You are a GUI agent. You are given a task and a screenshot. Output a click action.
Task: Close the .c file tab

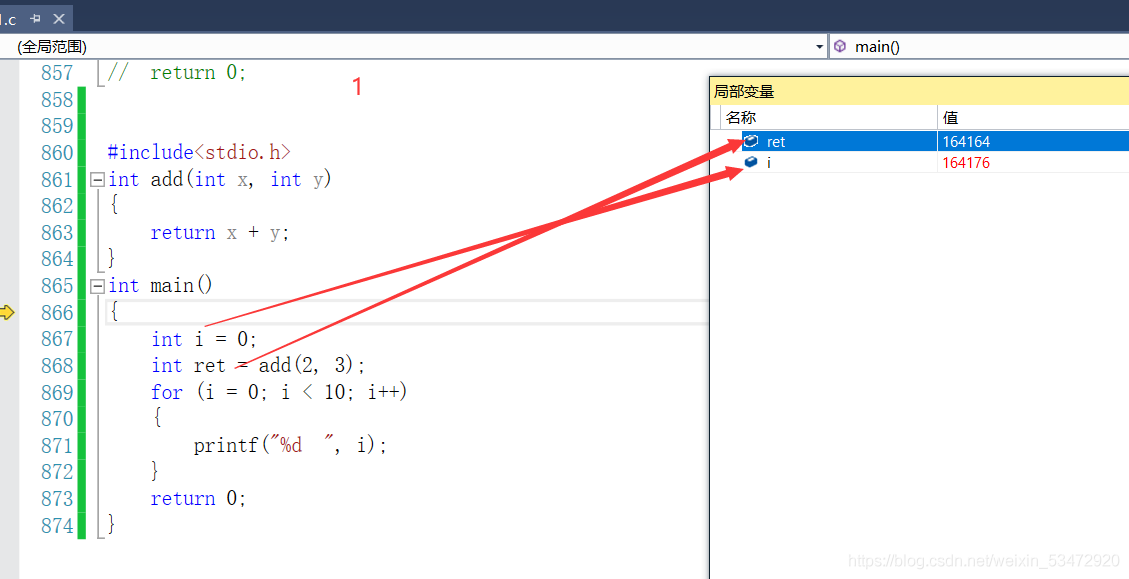click(x=59, y=19)
